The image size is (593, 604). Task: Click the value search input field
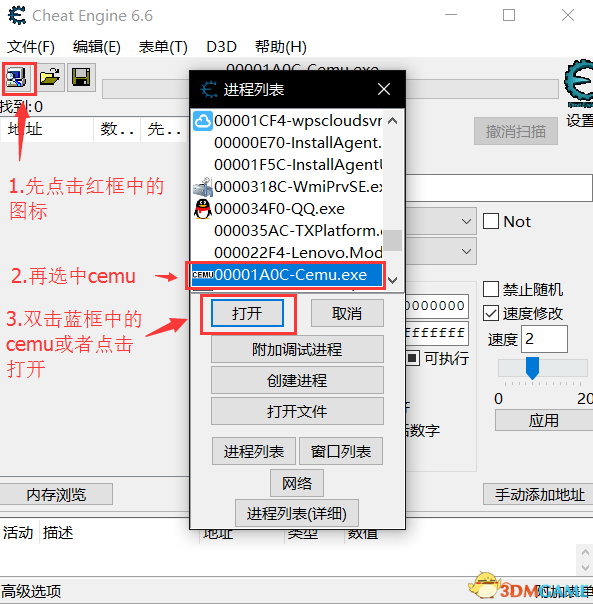(499, 188)
